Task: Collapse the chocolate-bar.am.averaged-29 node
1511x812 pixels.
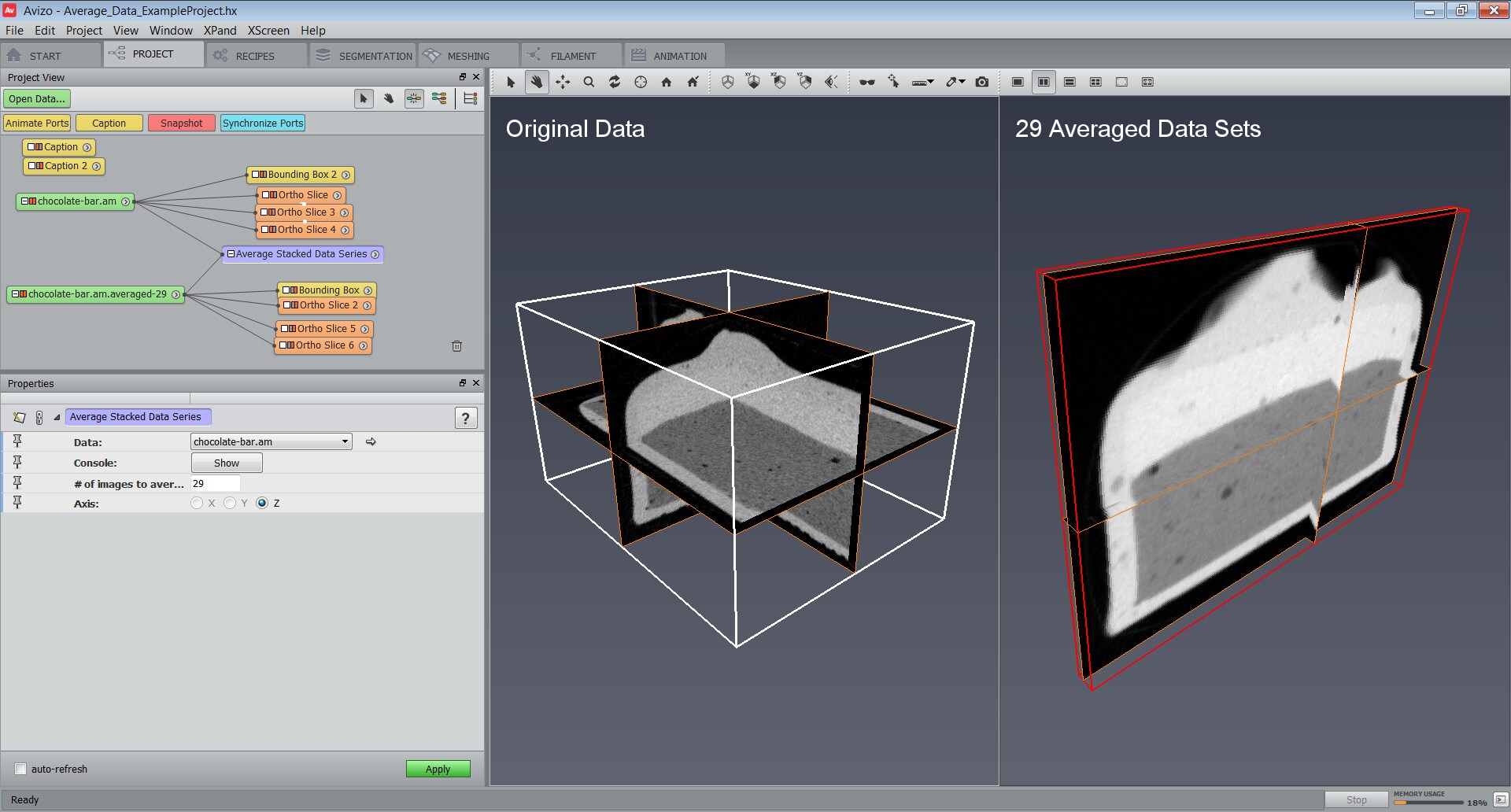Action: 14,294
